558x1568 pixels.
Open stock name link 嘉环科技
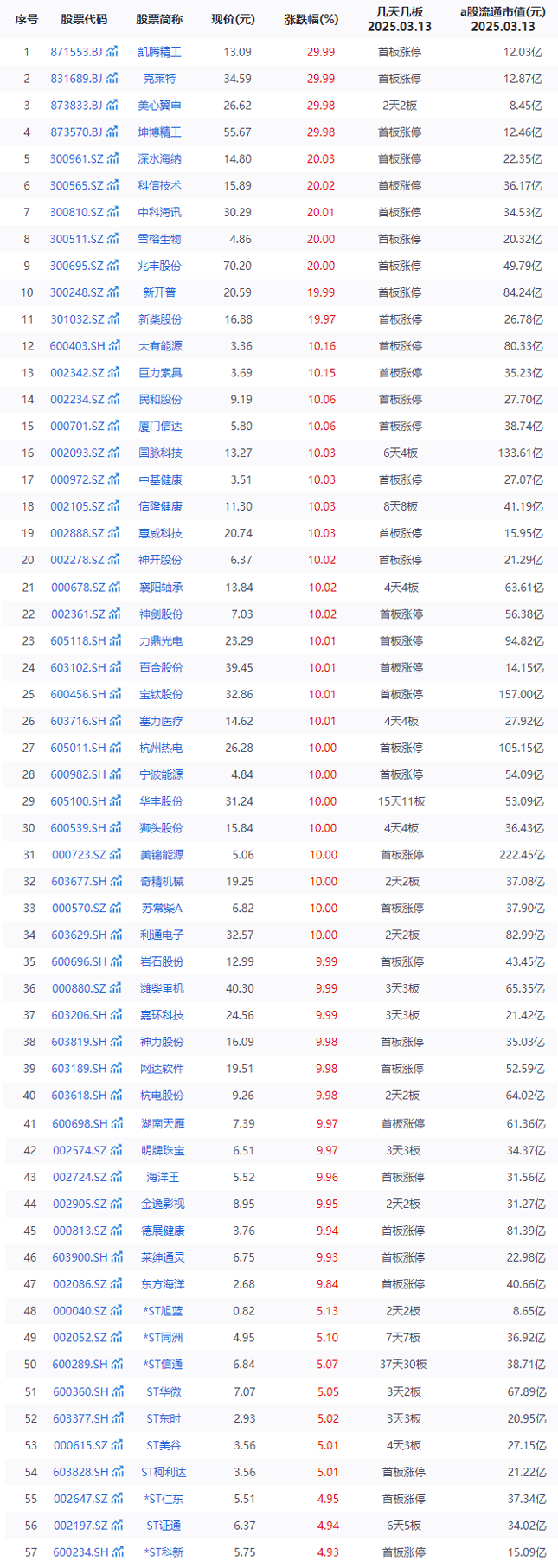coord(163,1015)
